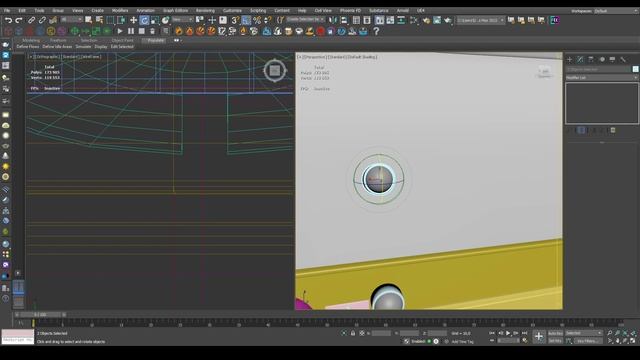Viewport: 640px width, 360px height.
Task: Open the key filter Selected dropdown
Action: pyautogui.click(x=584, y=333)
